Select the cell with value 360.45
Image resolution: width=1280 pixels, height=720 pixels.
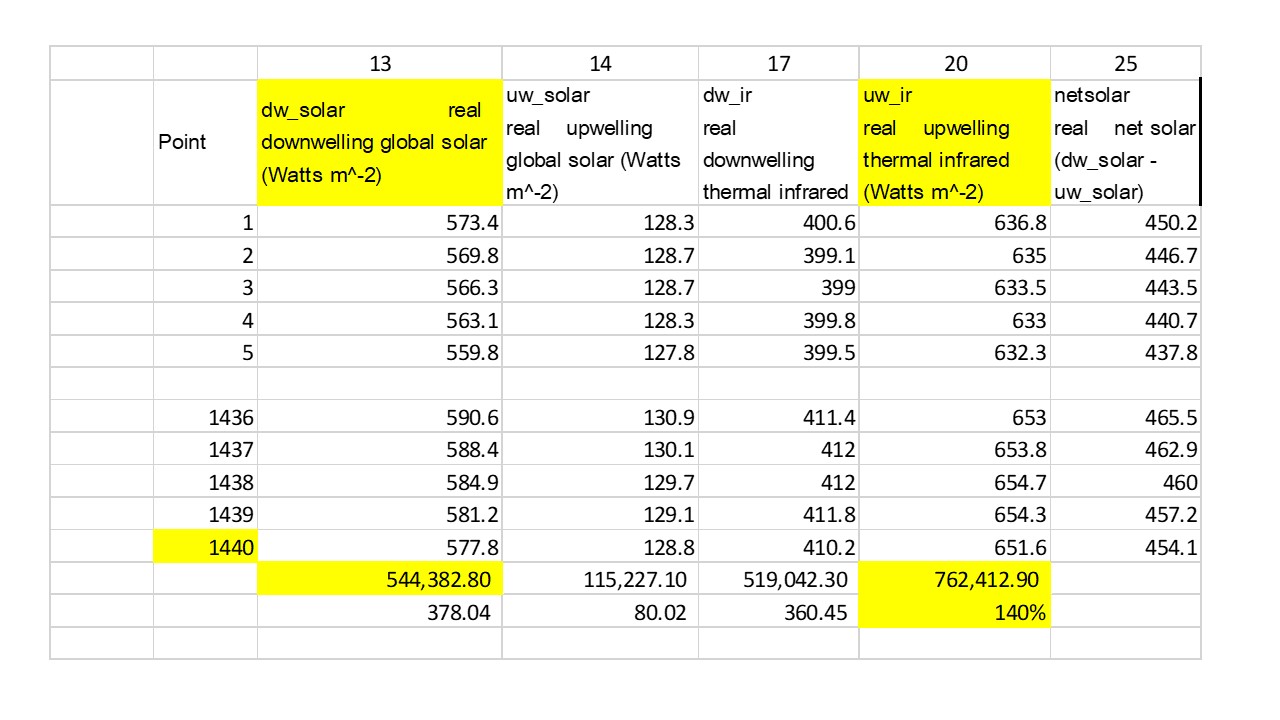(x=779, y=612)
